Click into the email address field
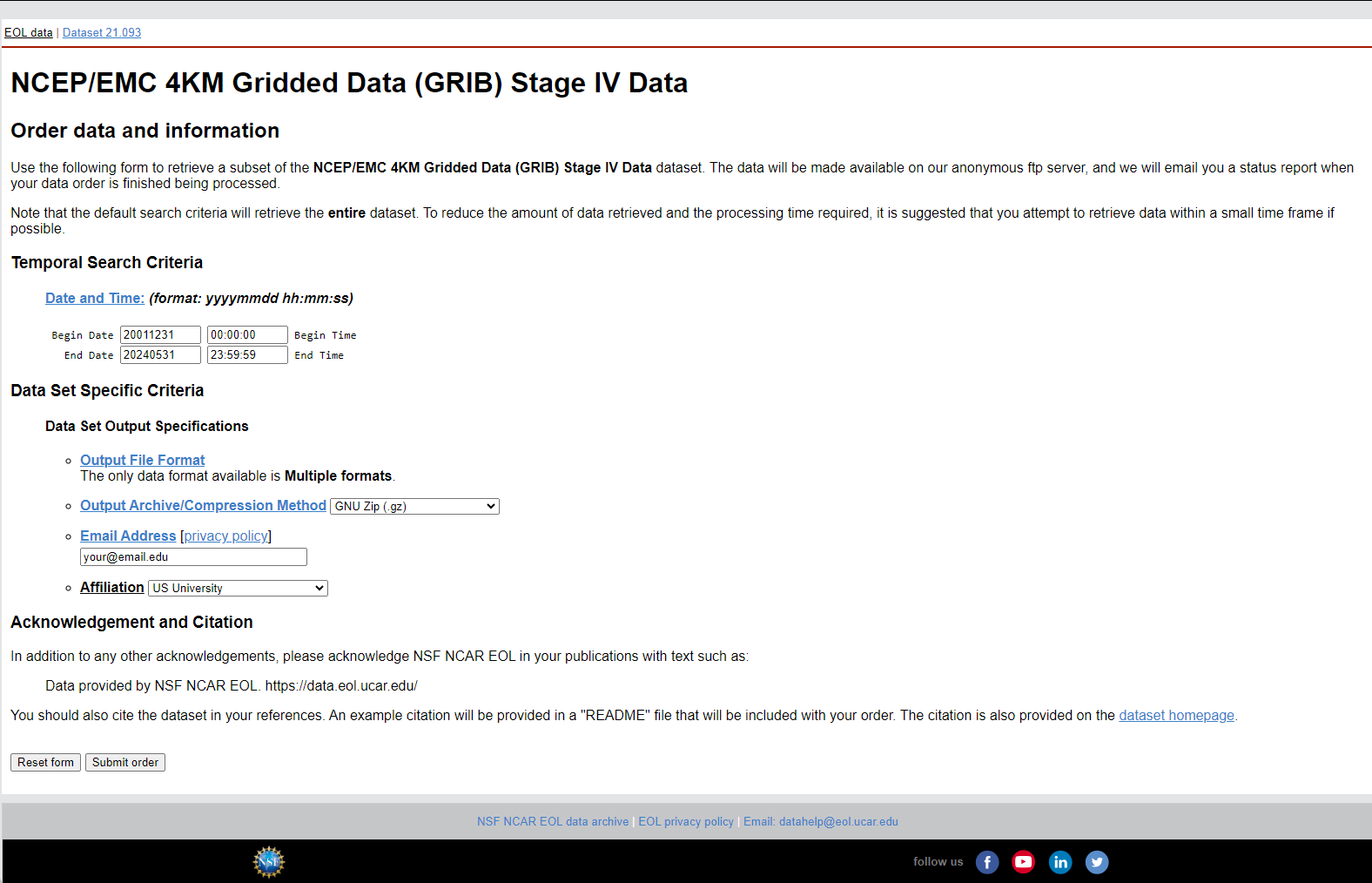Screen dimensions: 1372x883 193,556
